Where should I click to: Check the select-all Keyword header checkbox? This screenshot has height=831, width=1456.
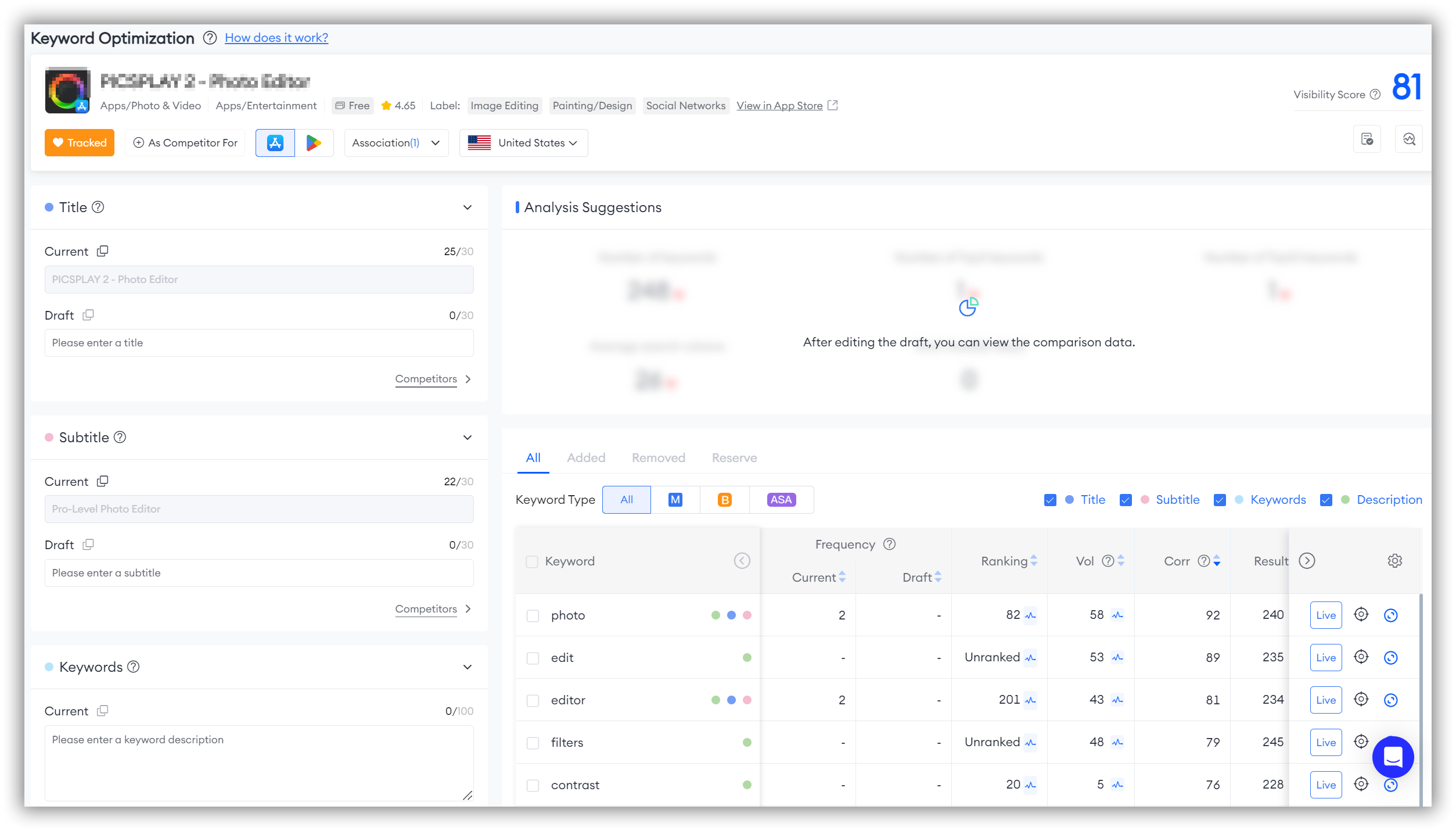pyautogui.click(x=531, y=561)
